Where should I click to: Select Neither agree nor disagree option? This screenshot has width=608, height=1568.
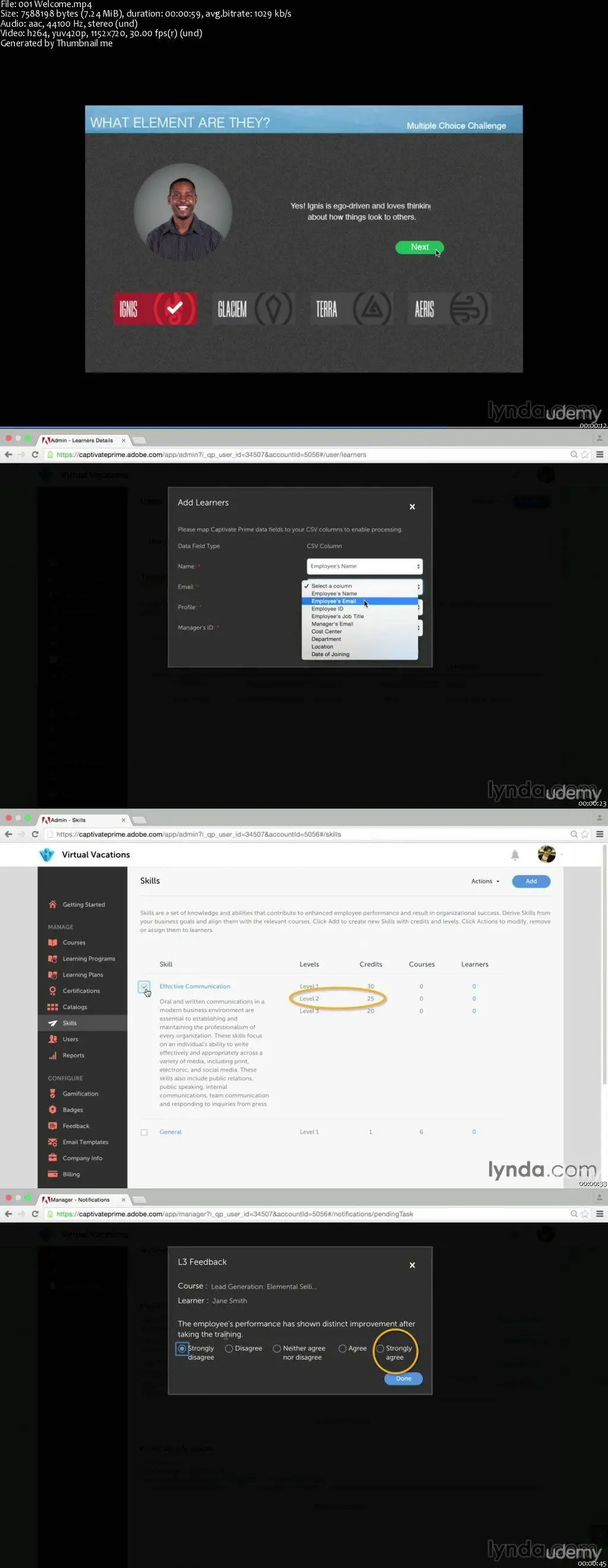point(277,1348)
